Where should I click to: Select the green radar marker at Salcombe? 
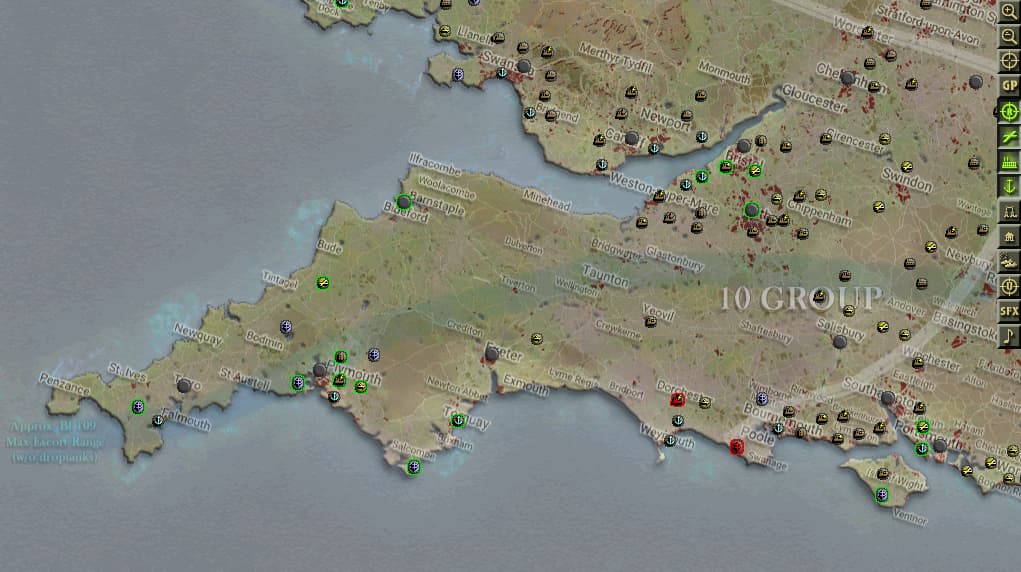pos(413,467)
